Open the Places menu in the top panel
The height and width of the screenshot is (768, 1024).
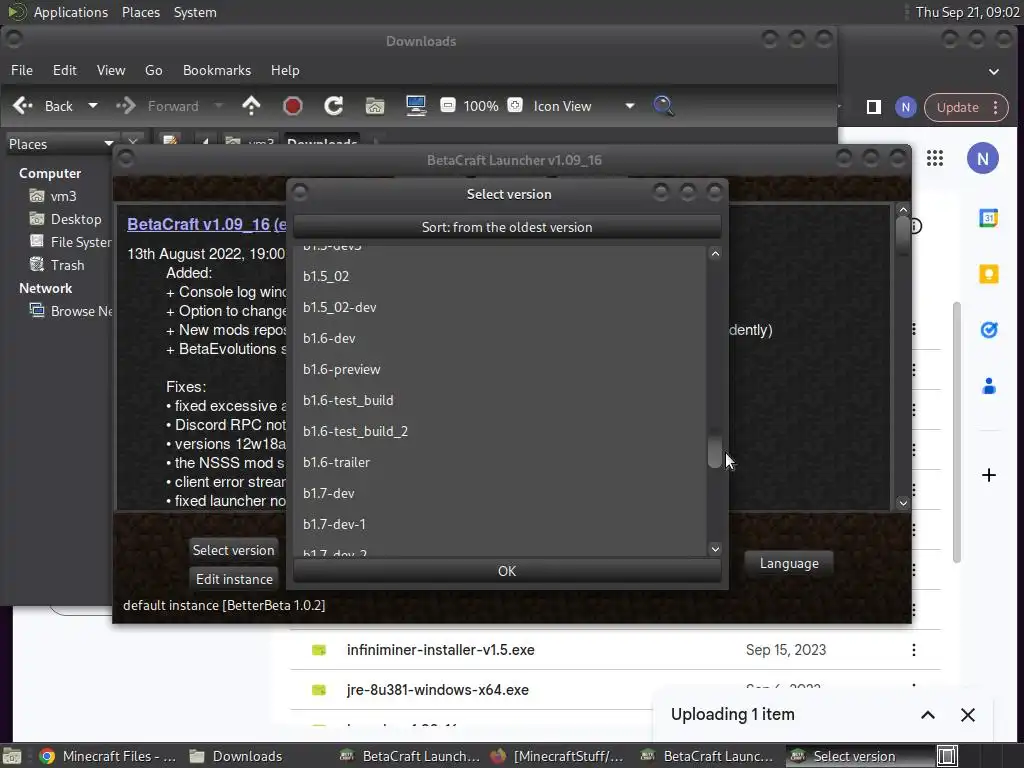pos(140,12)
